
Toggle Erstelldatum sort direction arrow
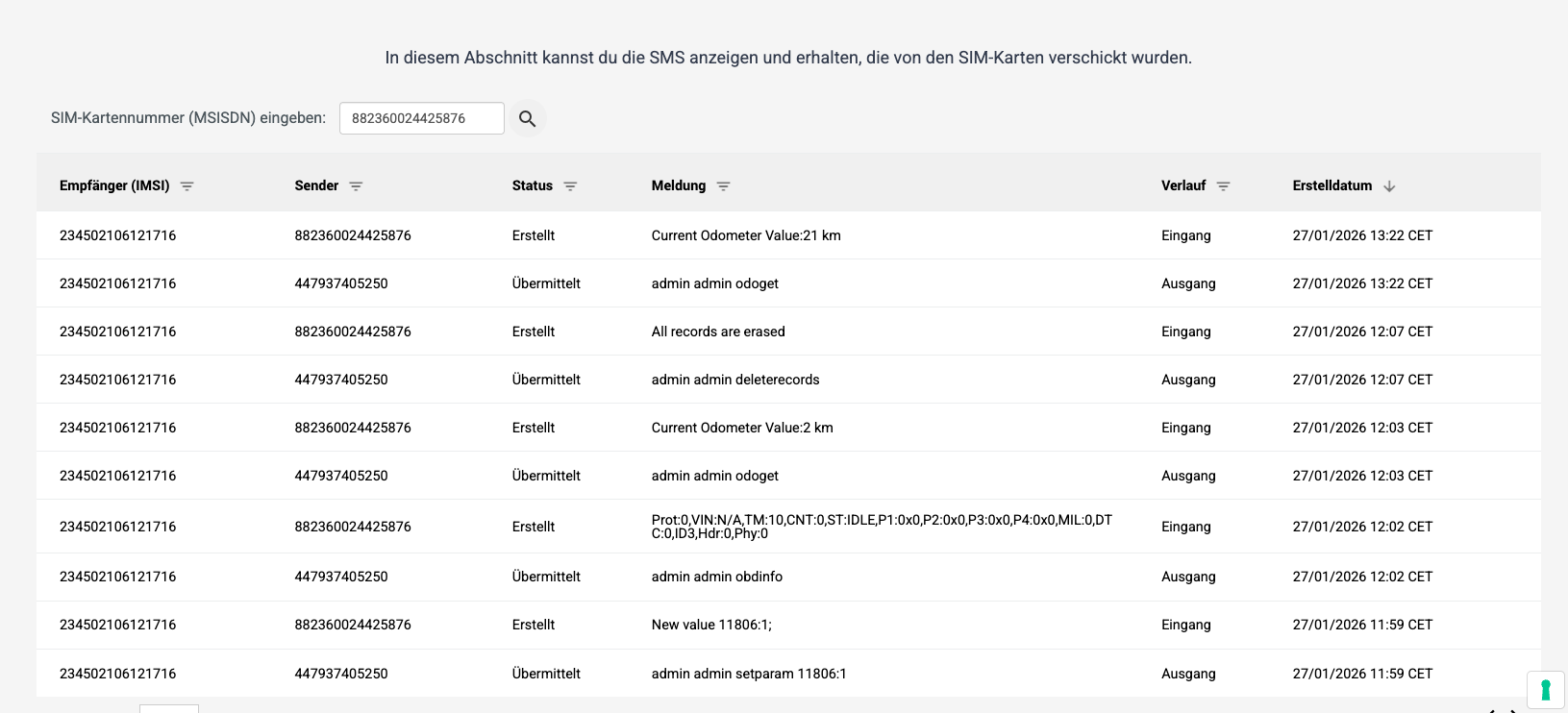(1389, 186)
